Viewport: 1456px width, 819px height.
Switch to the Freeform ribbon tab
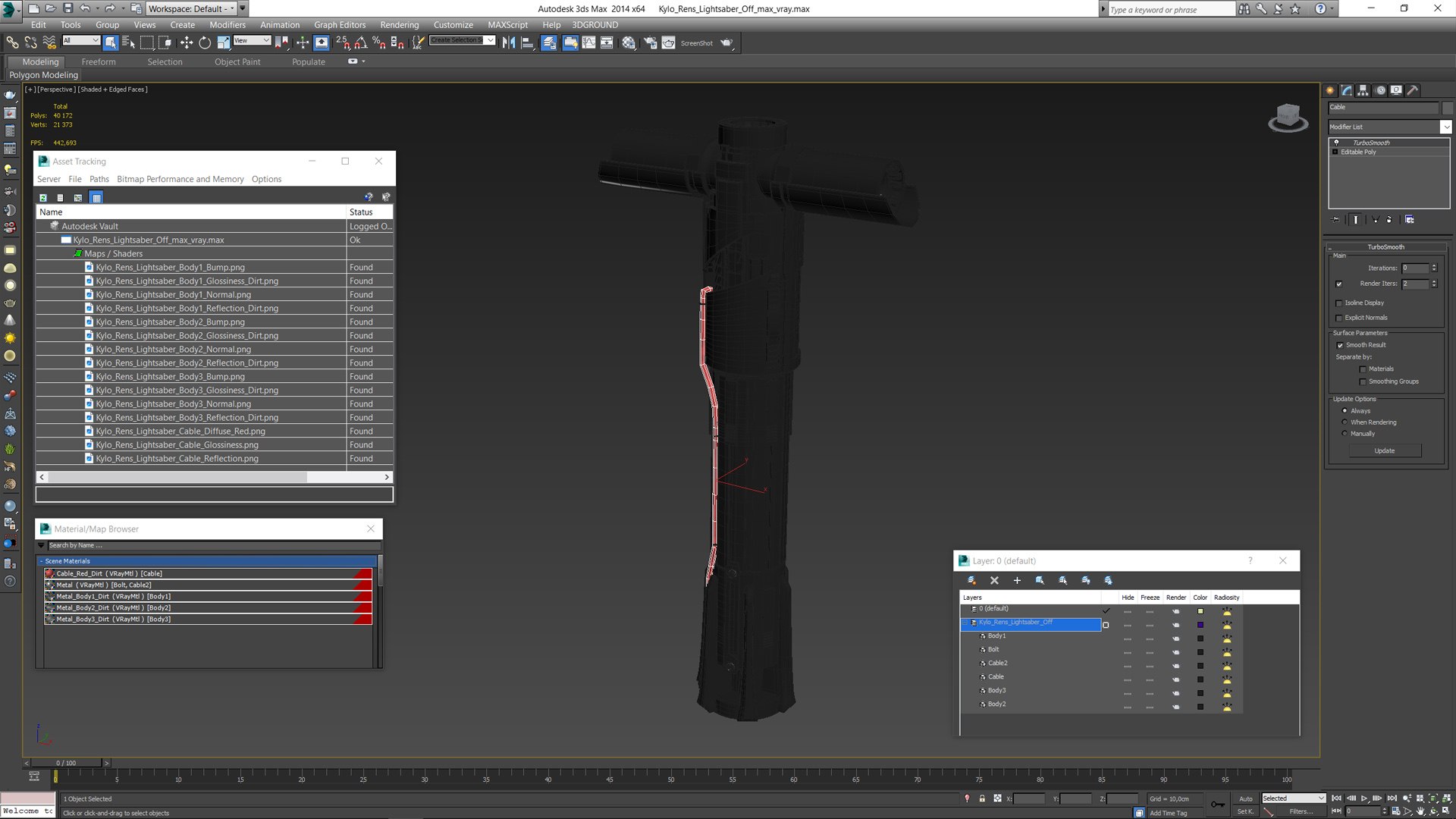coord(99,61)
